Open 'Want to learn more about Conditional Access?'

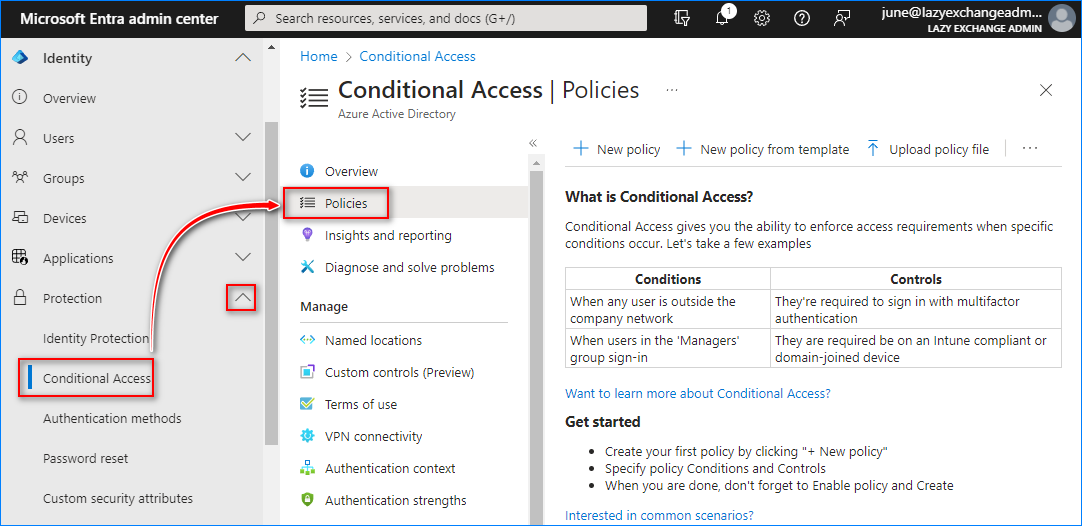tap(698, 393)
